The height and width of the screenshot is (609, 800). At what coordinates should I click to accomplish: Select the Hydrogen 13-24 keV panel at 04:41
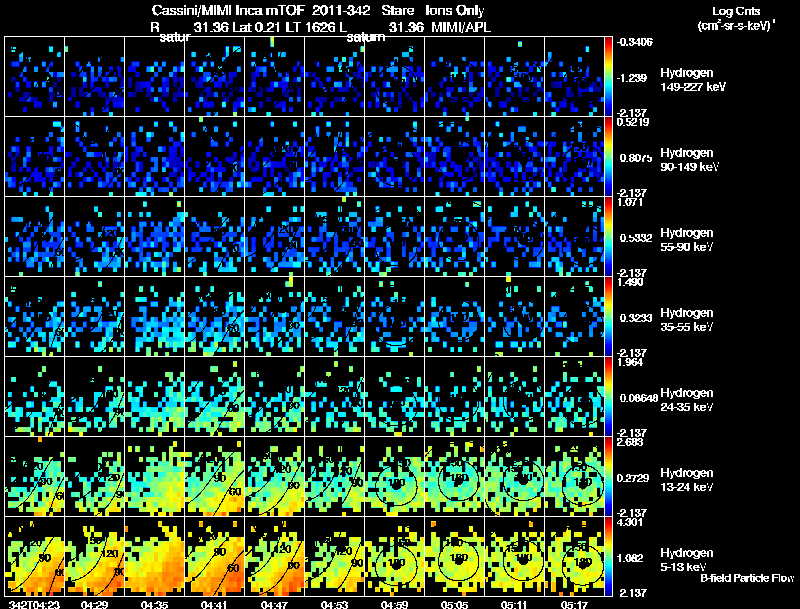tap(215, 477)
